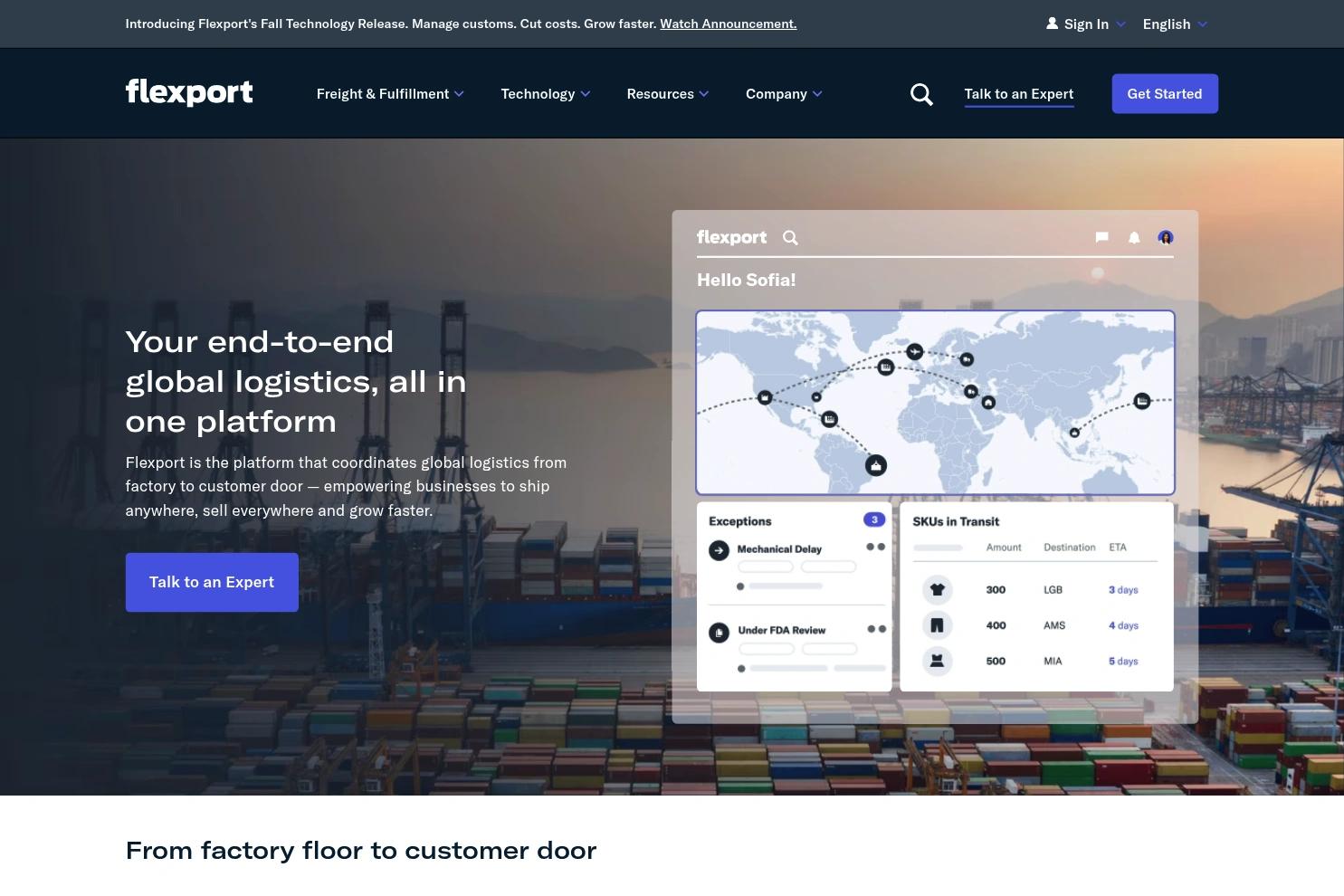Click the 'Amount' column header
This screenshot has width=1344, height=896.
[x=1004, y=548]
